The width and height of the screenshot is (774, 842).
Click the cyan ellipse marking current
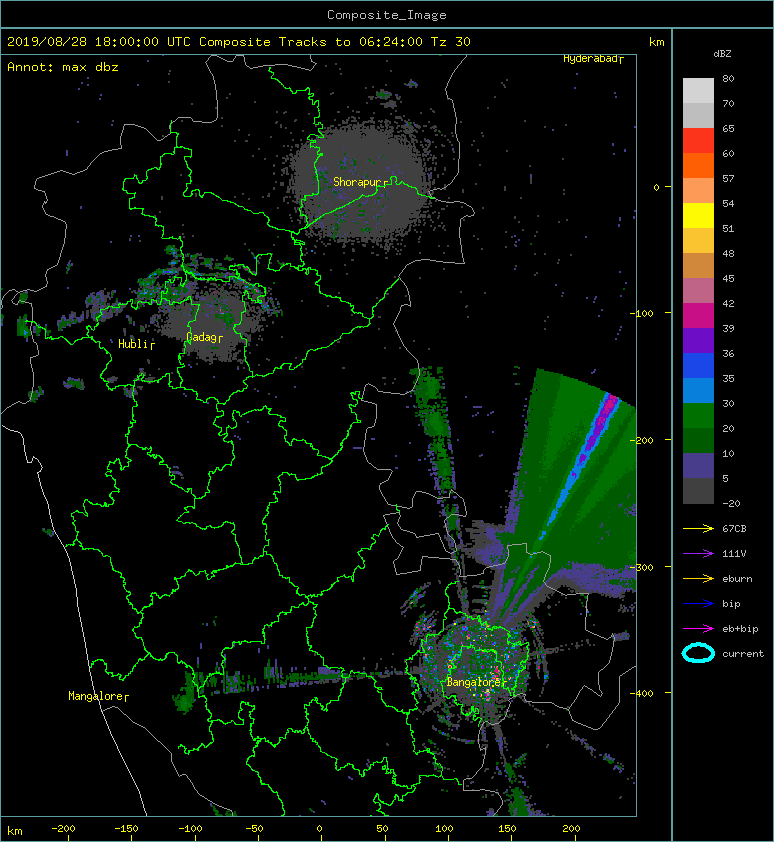[698, 653]
